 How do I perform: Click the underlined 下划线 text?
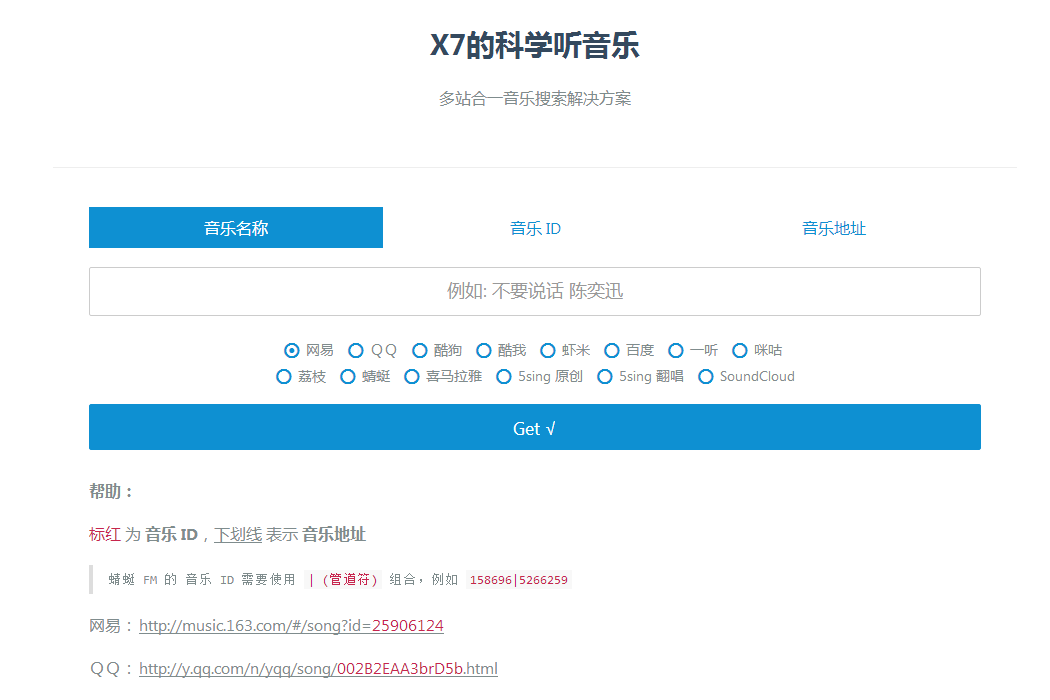pos(238,535)
